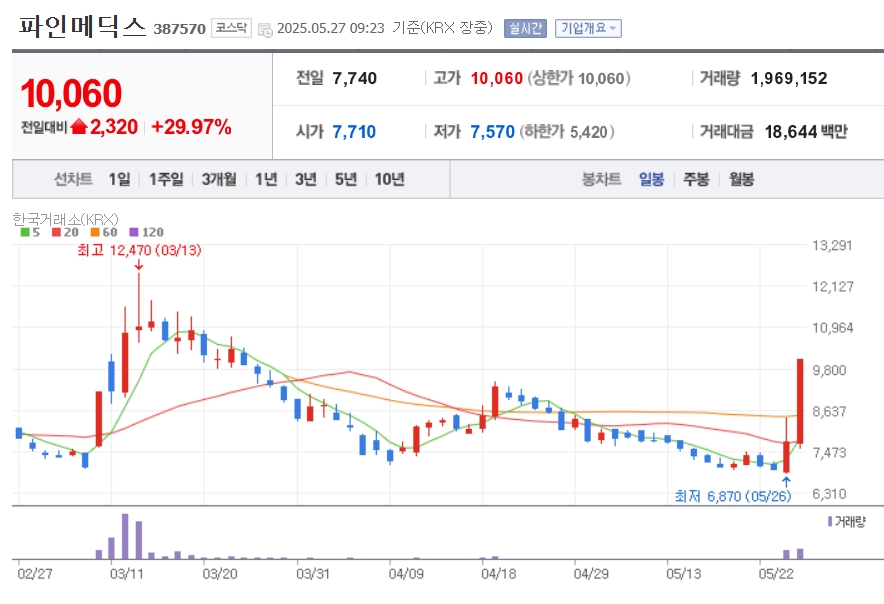Click the 거래대금 18,644 백만 value

[806, 132]
